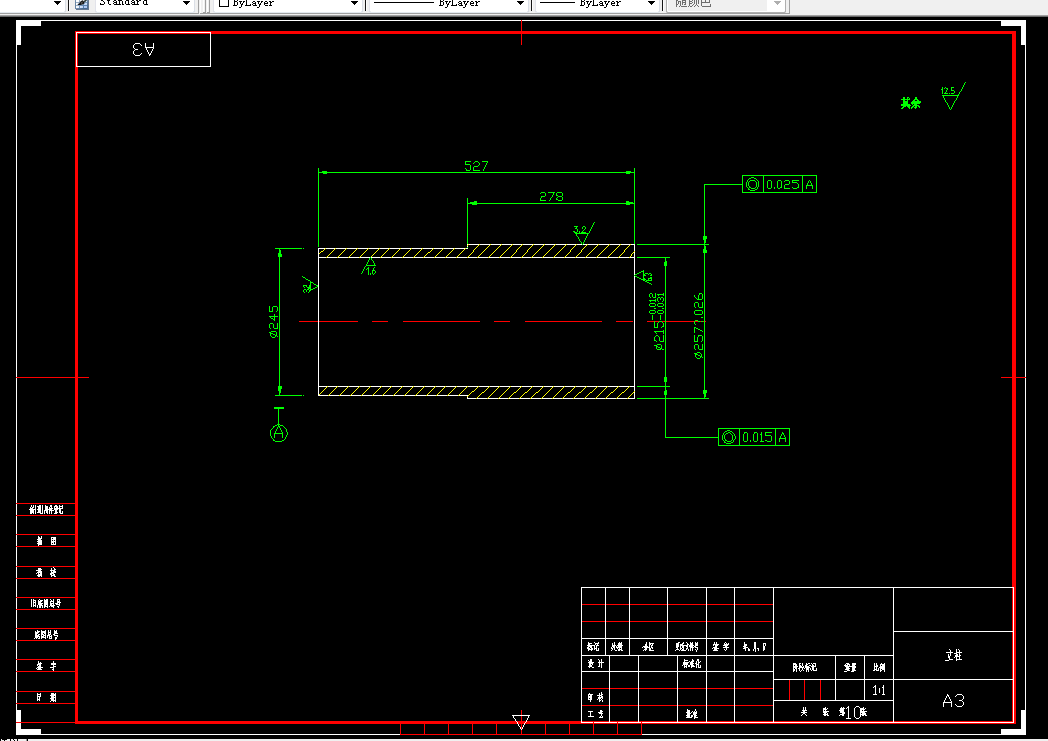1048x741 pixels.
Task: Select the datum A circle symbol
Action: tap(279, 433)
